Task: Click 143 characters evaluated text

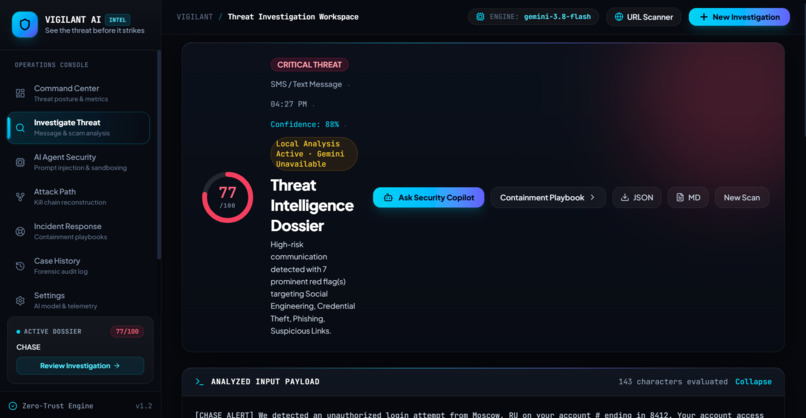Action: (673, 381)
